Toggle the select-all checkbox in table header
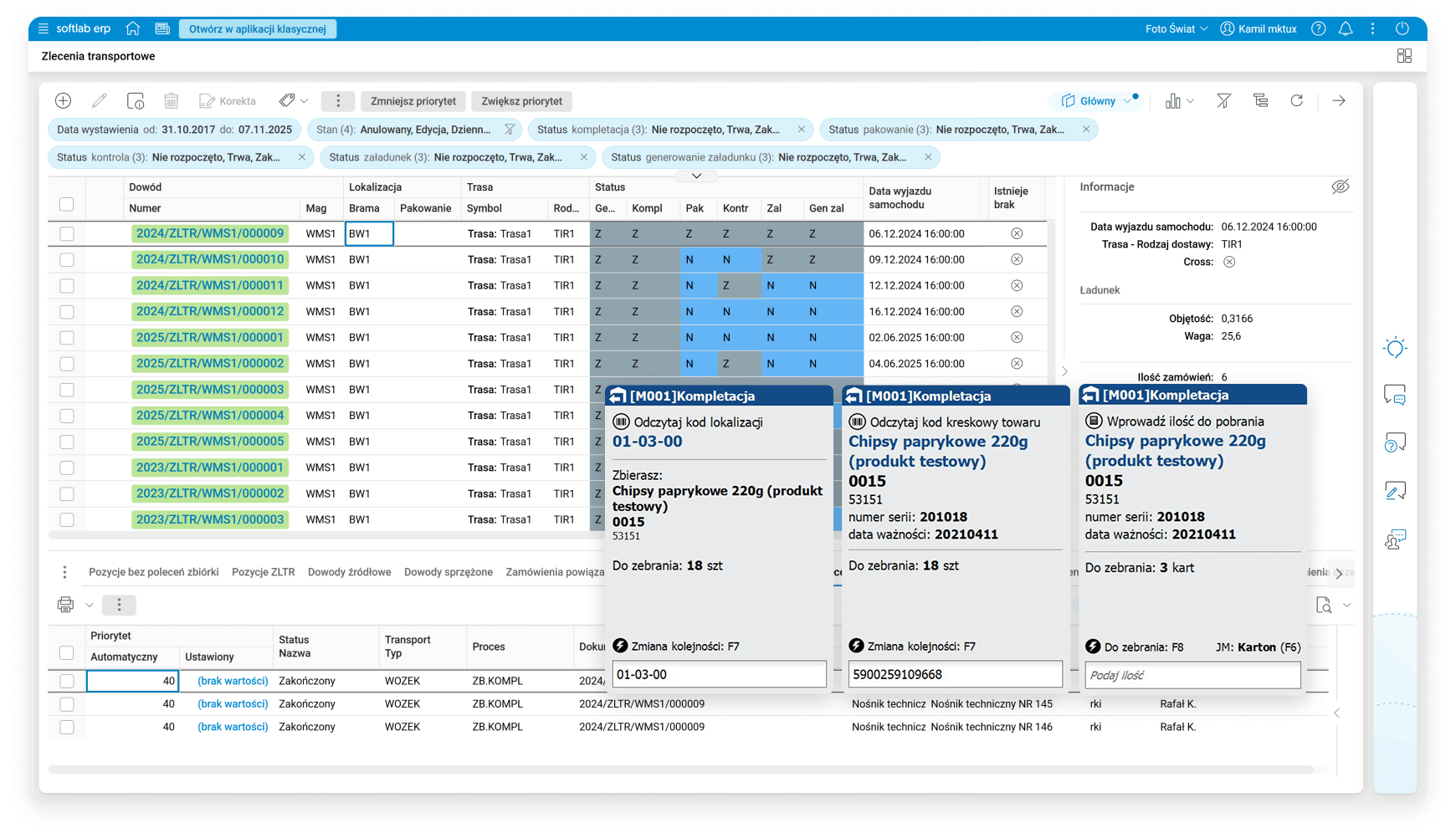The image size is (1456, 833). pyautogui.click(x=67, y=204)
